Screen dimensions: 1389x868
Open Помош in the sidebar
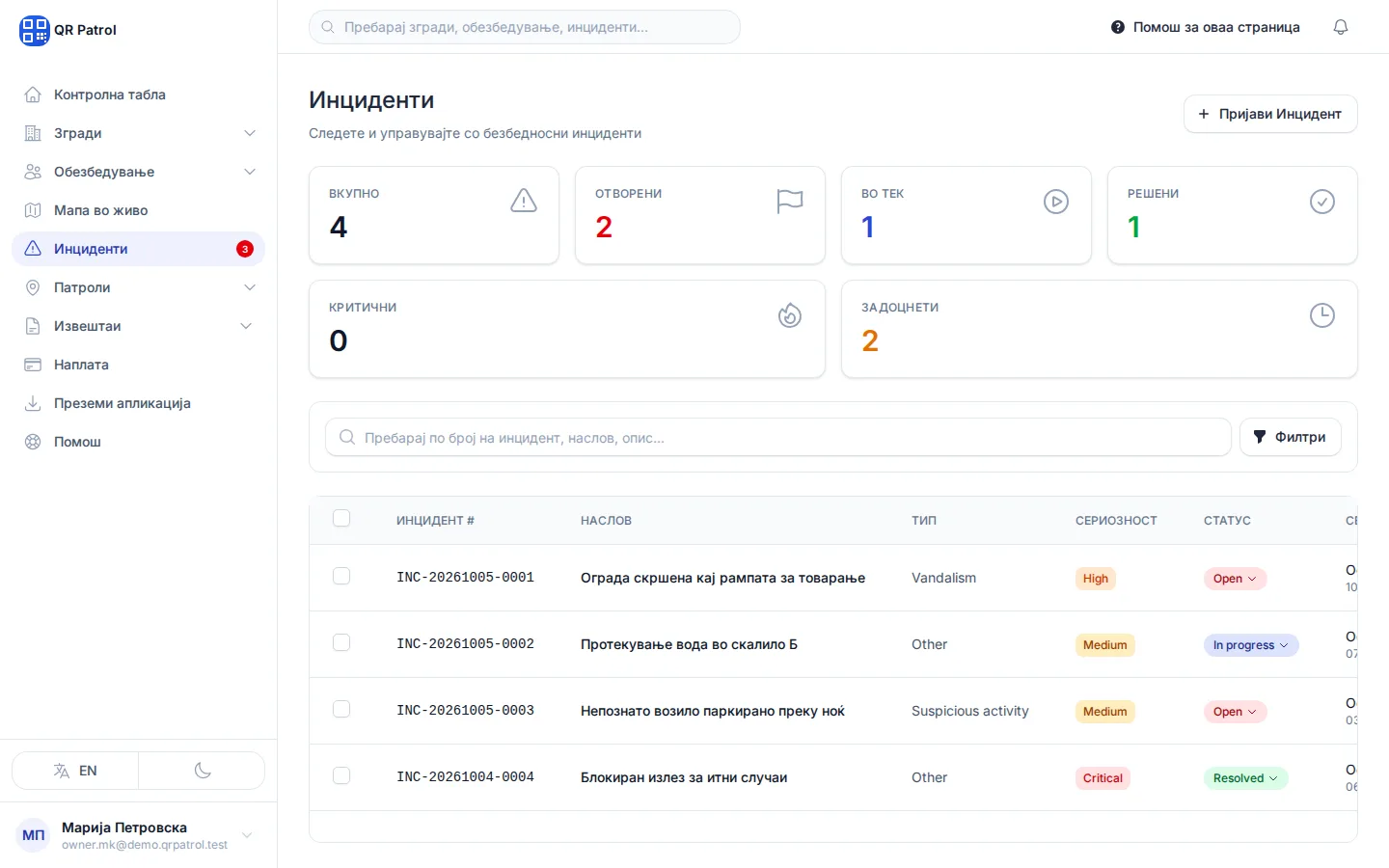point(138,442)
